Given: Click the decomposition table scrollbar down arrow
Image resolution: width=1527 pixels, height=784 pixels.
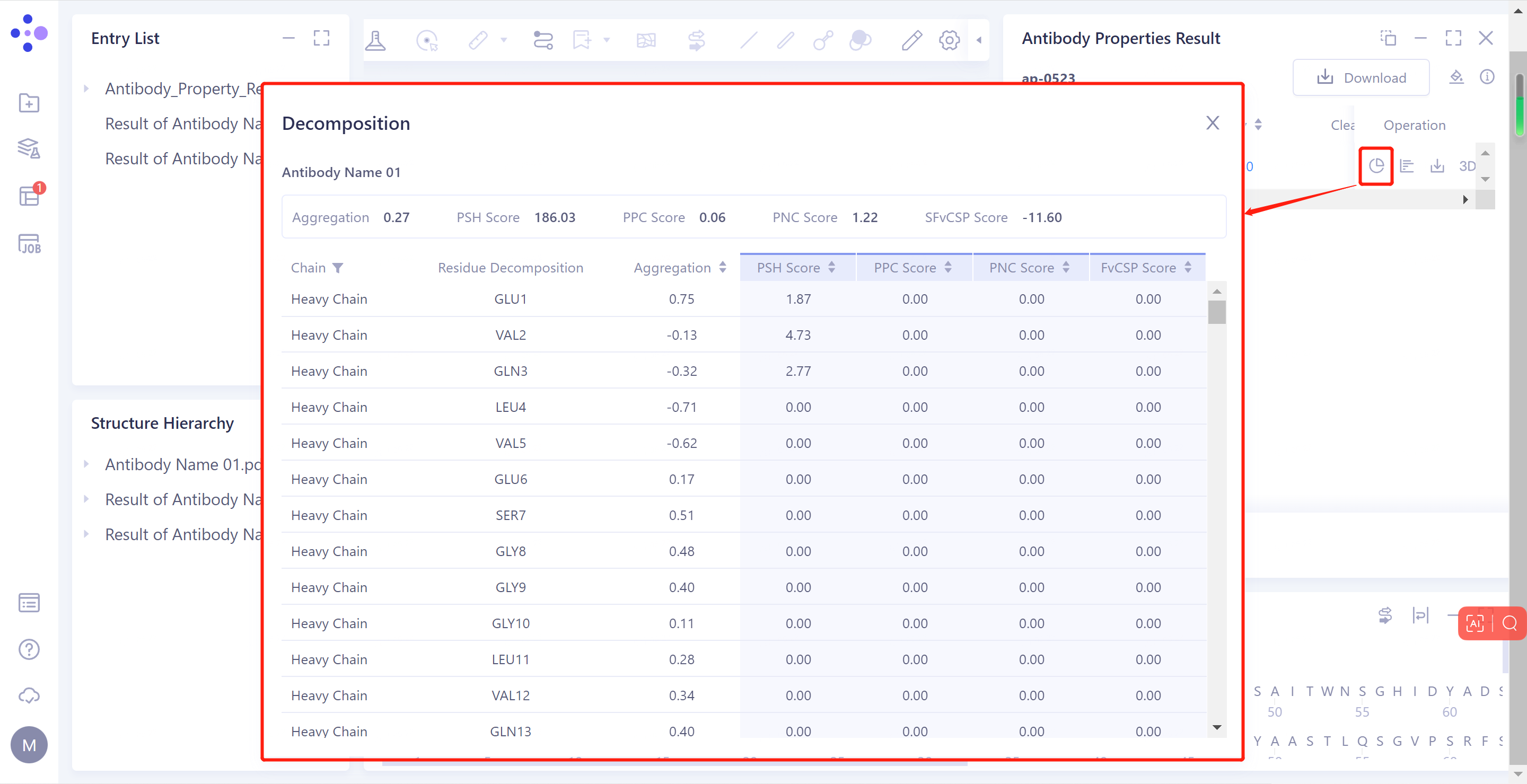Looking at the screenshot, I should pos(1216,728).
